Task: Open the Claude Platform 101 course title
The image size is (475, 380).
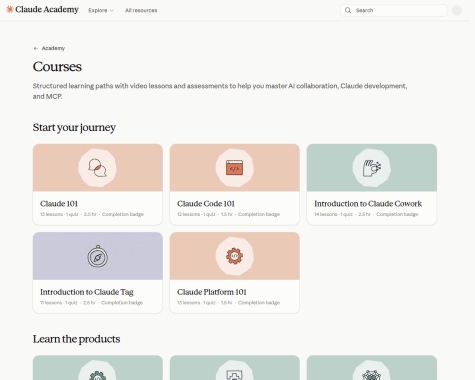Action: [212, 292]
